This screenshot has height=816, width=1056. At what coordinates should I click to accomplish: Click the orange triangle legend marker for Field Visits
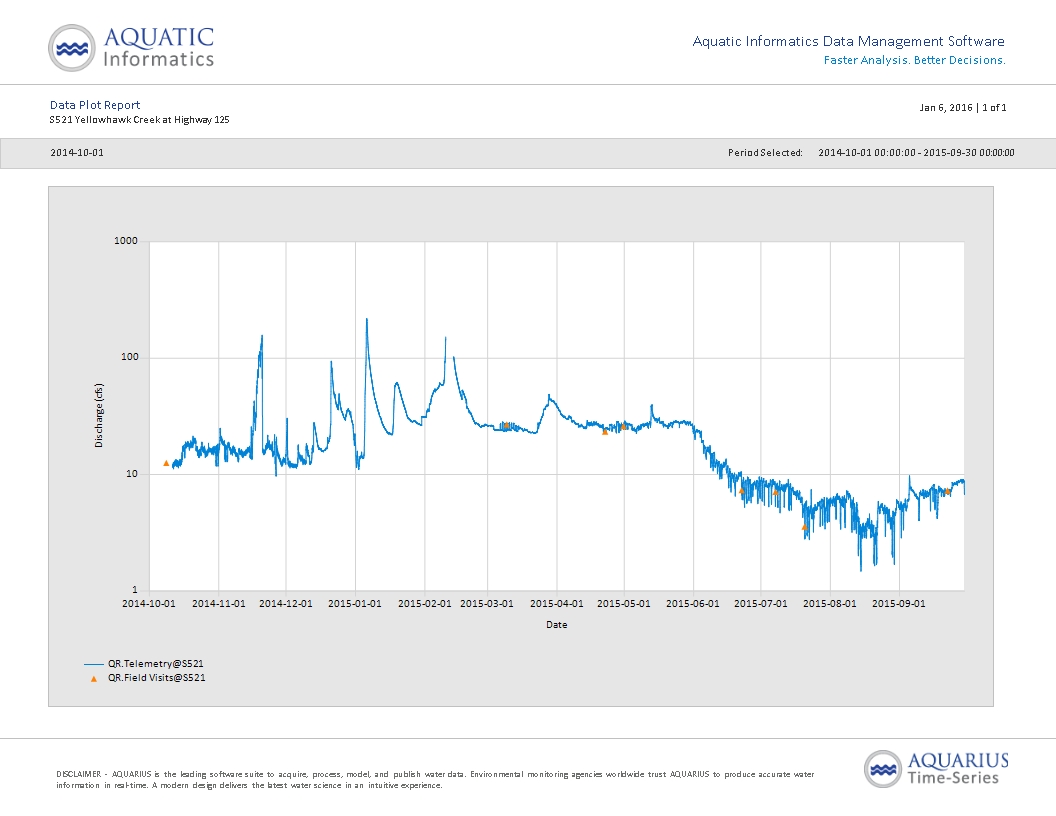94,679
